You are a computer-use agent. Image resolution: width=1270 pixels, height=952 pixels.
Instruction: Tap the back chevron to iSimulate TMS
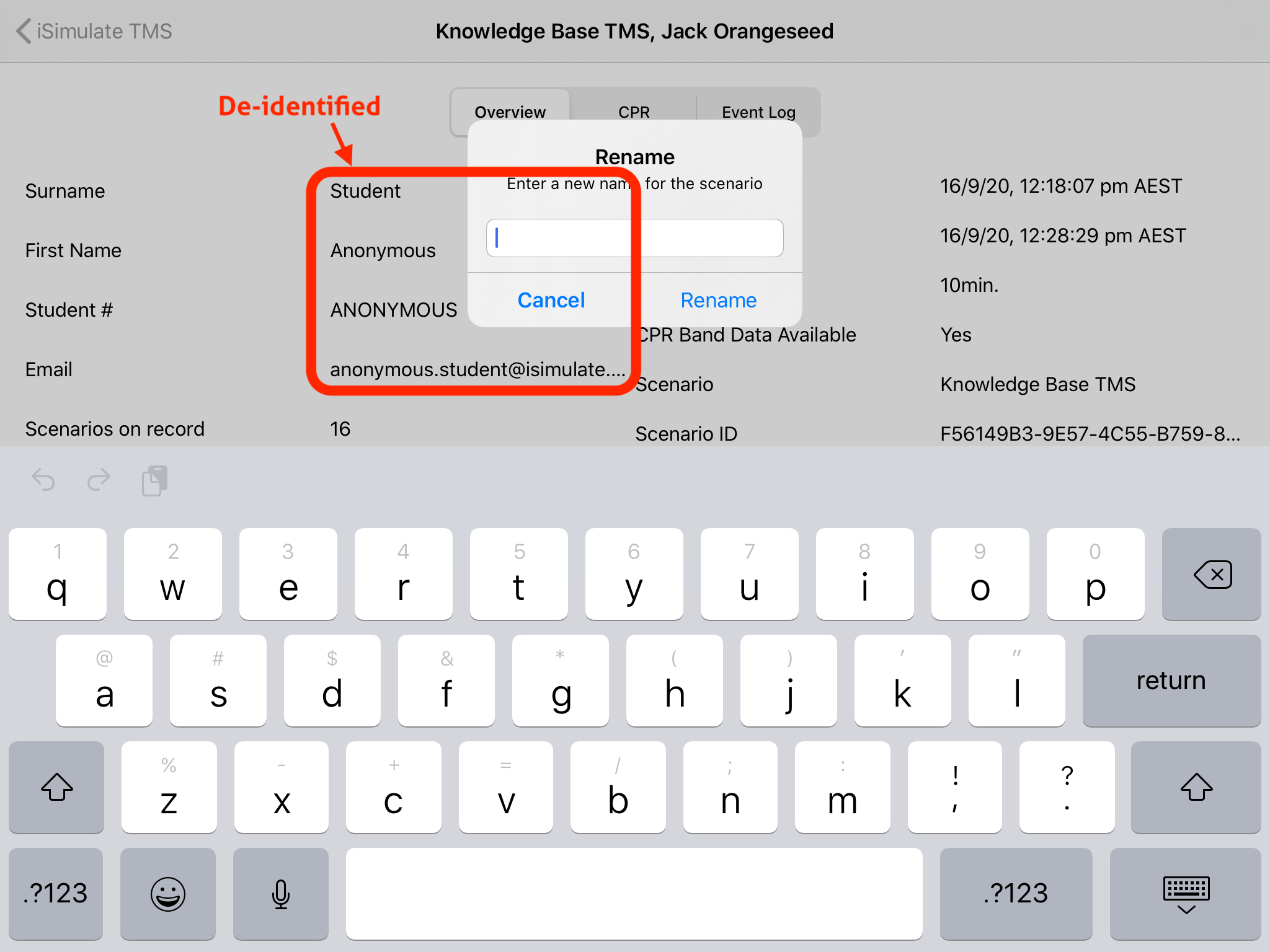point(24,31)
